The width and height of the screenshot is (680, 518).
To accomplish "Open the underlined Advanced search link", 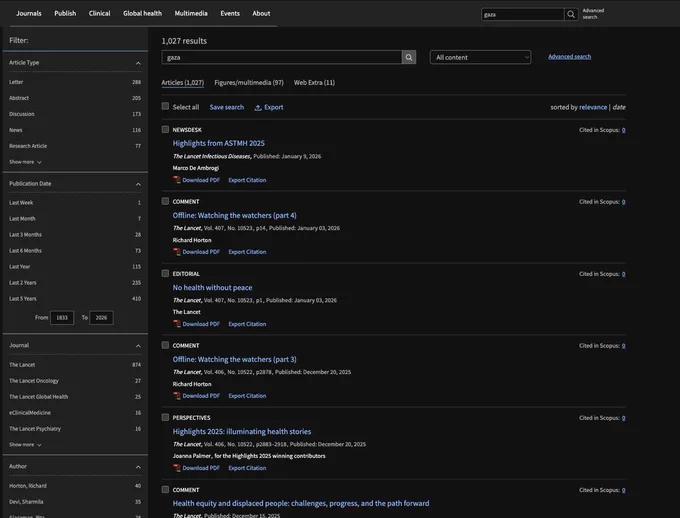I will click(x=569, y=56).
